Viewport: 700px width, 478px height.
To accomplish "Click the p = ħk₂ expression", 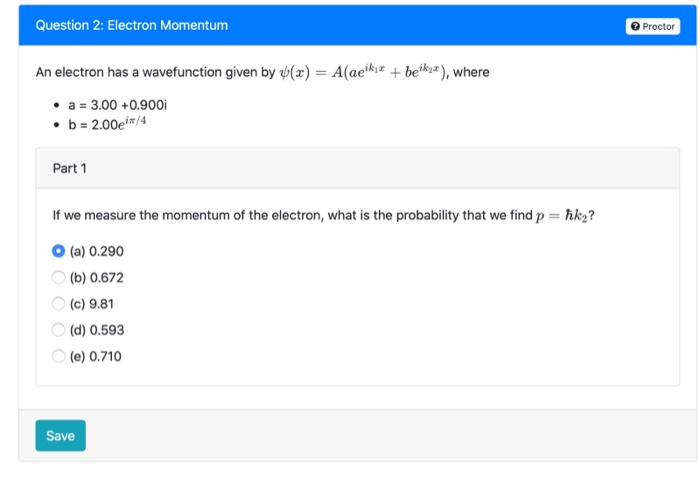I will pyautogui.click(x=563, y=215).
